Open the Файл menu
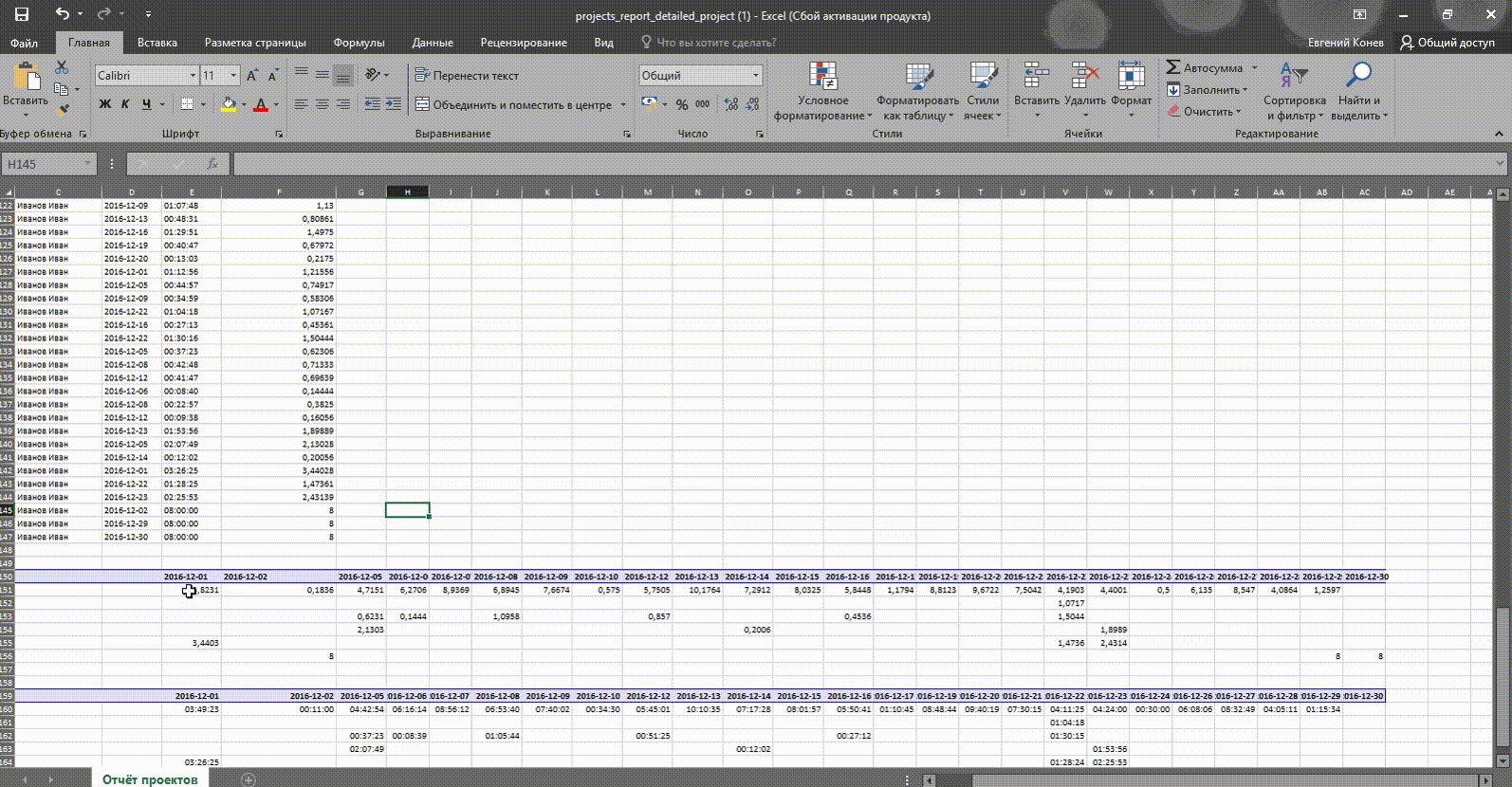The width and height of the screenshot is (1512, 787). (x=25, y=43)
